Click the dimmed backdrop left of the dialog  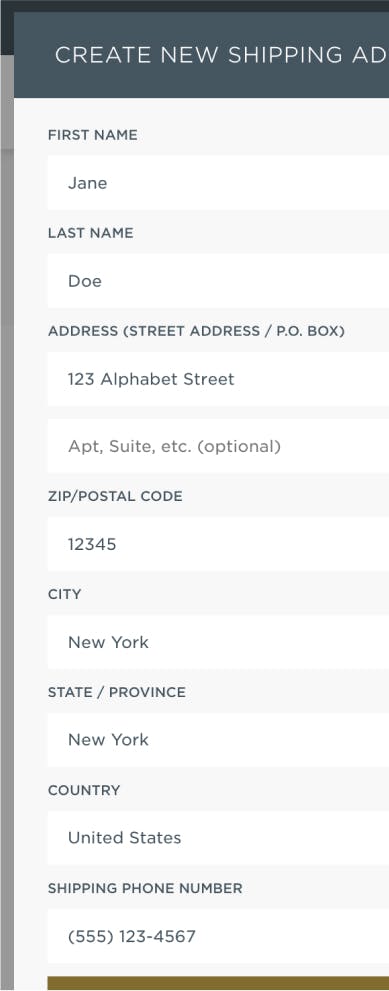[6, 506]
